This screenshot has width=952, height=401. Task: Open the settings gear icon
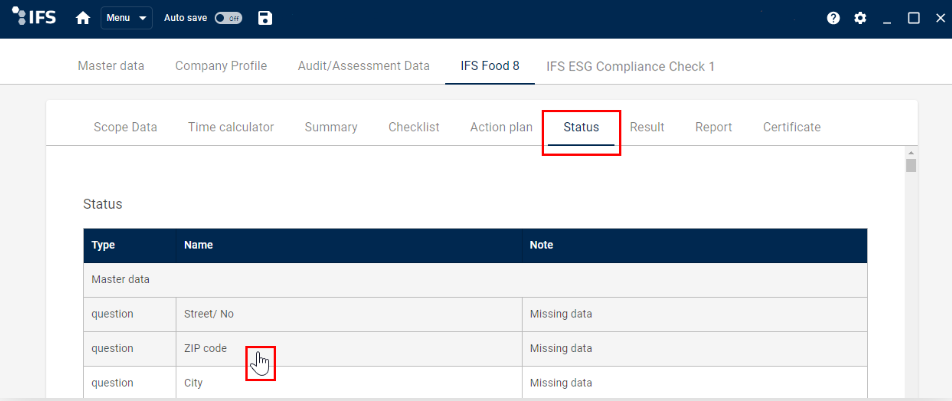click(860, 18)
